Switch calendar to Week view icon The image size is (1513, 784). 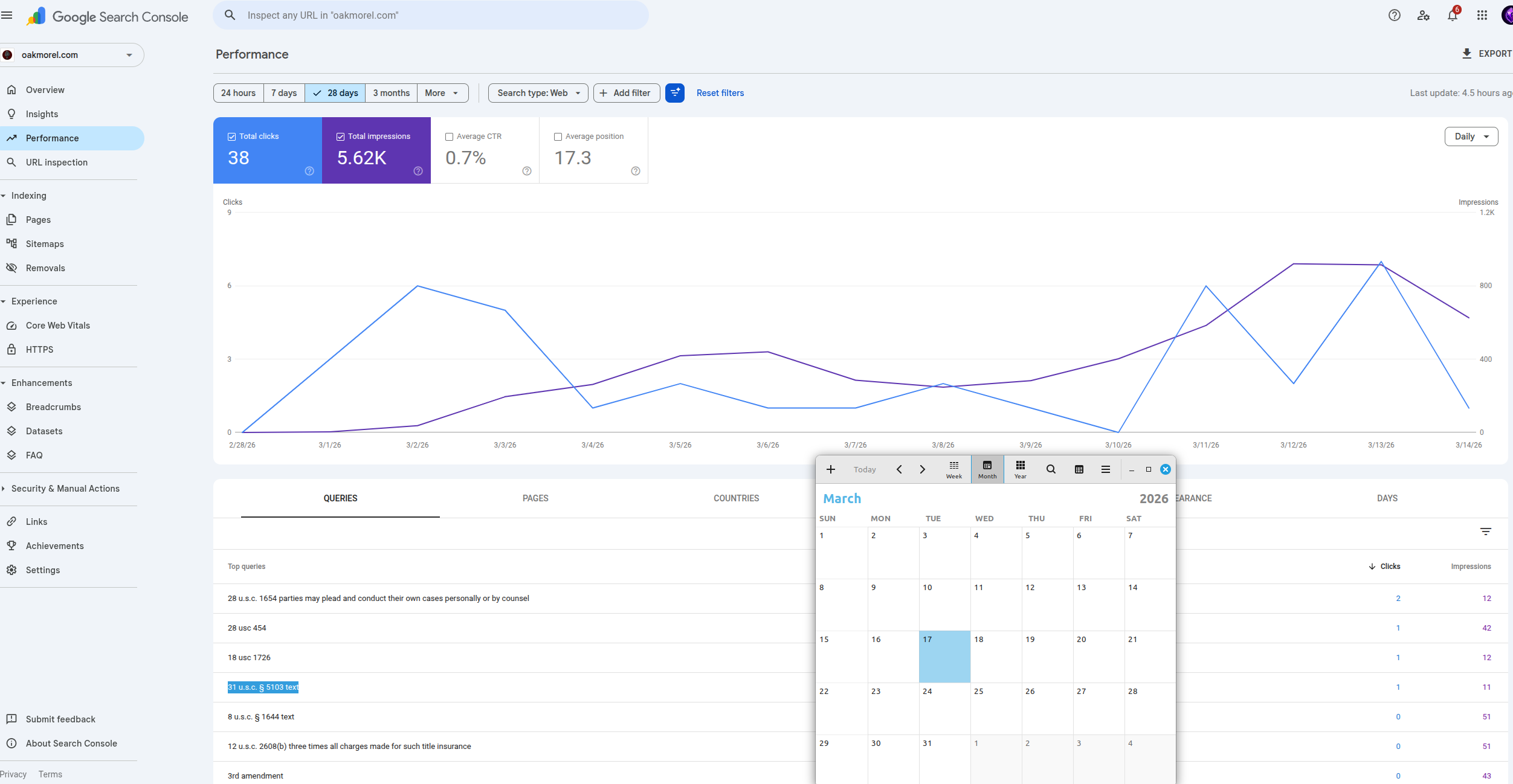[x=953, y=469]
